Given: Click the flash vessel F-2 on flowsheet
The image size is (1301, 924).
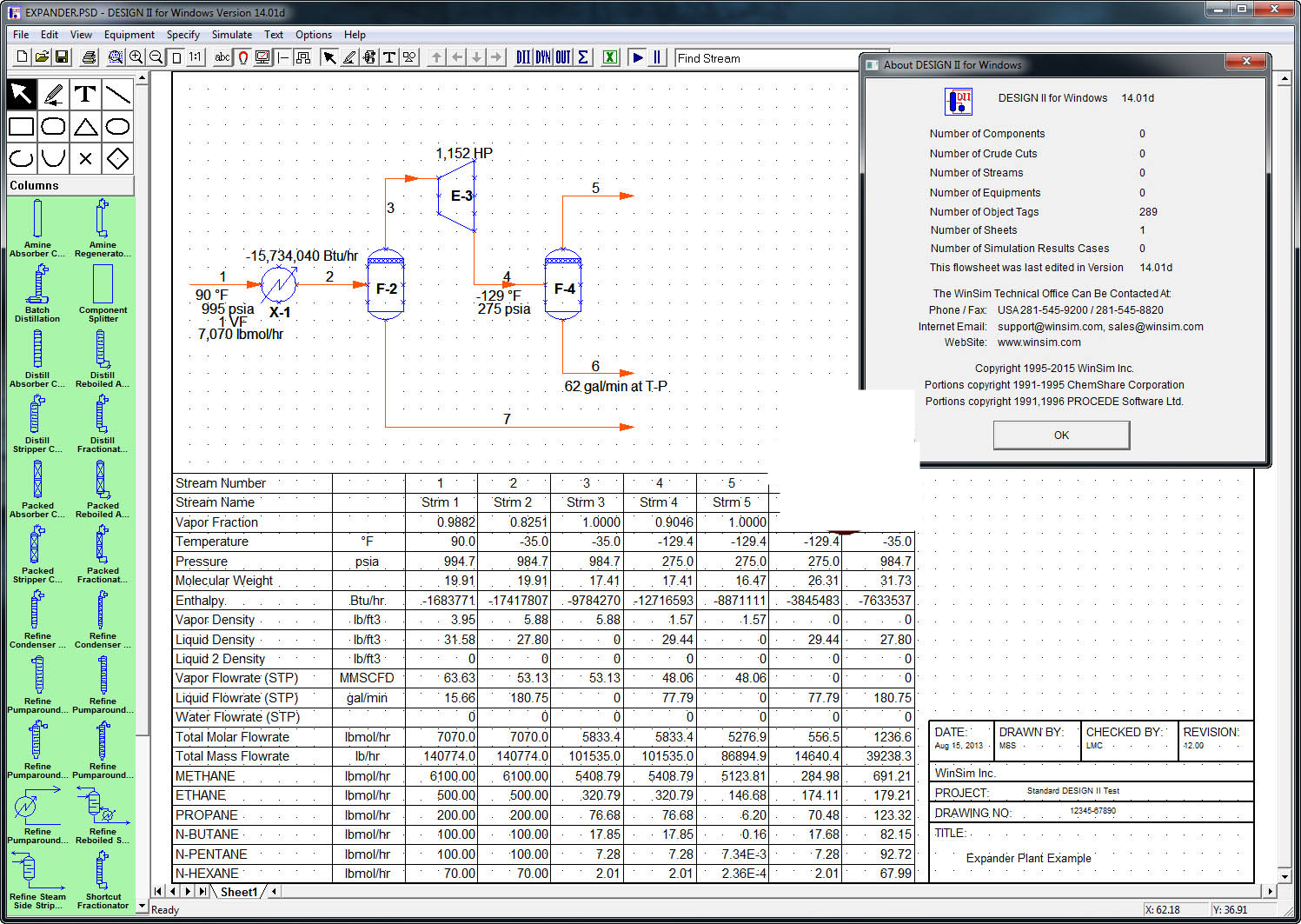Looking at the screenshot, I should pos(386,285).
